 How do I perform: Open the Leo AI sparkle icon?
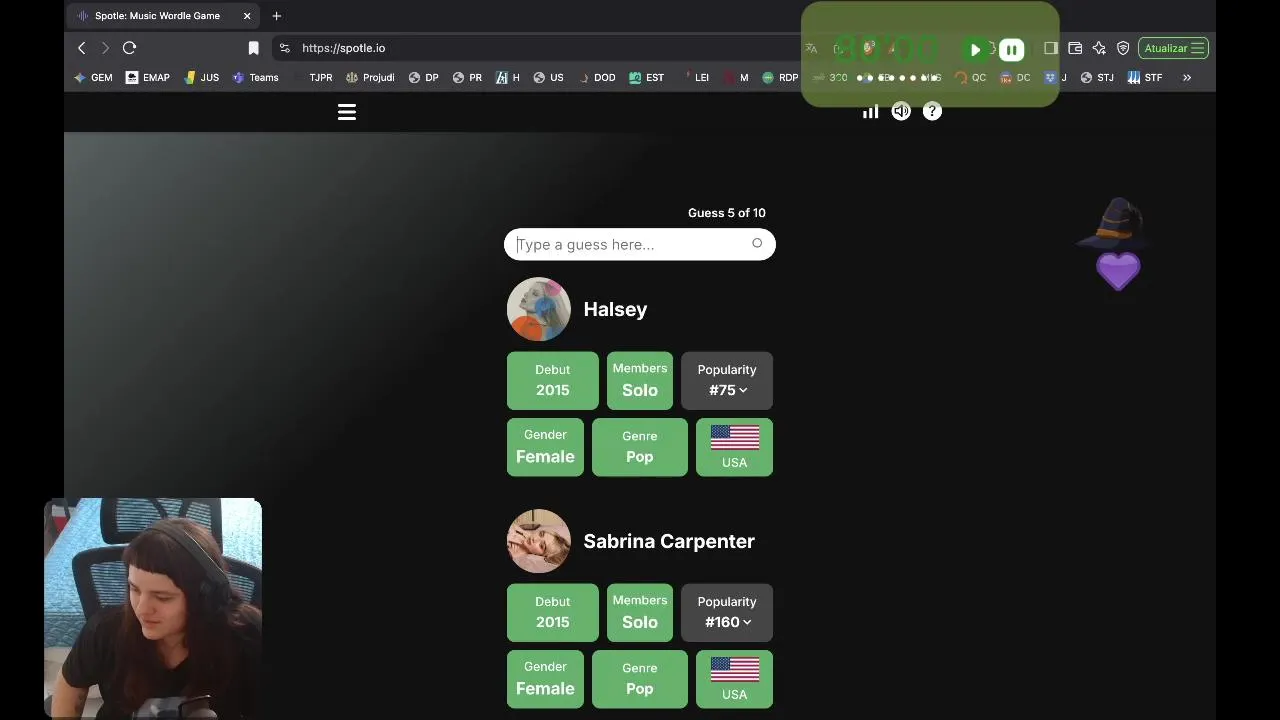point(1099,48)
